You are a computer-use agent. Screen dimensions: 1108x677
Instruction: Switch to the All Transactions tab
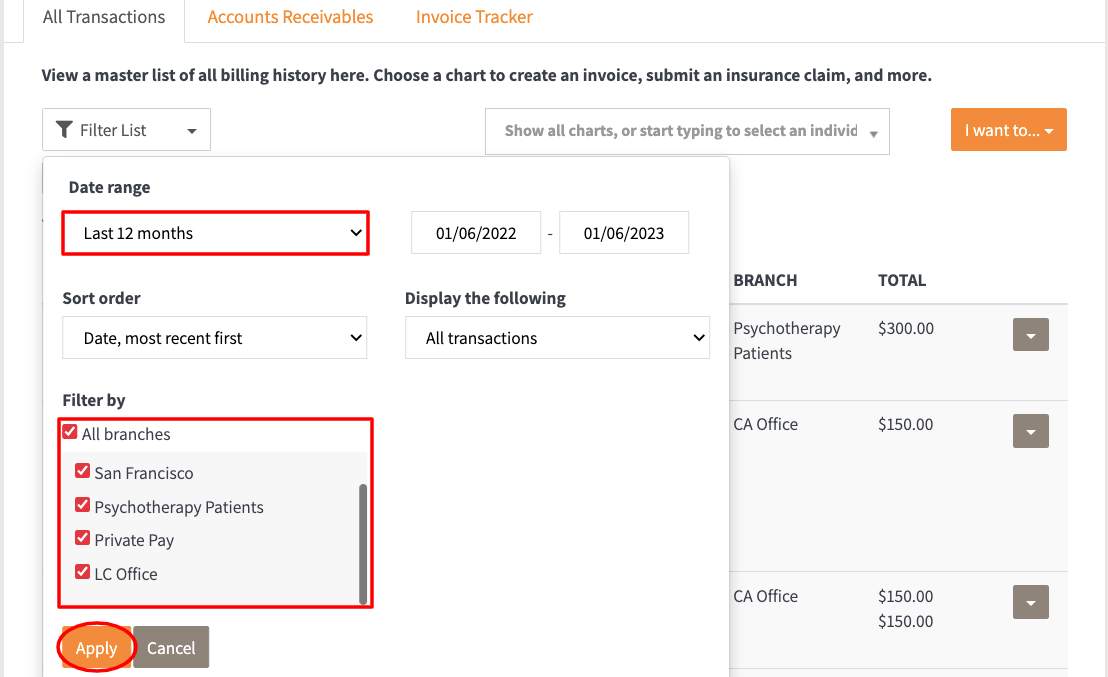tap(104, 17)
